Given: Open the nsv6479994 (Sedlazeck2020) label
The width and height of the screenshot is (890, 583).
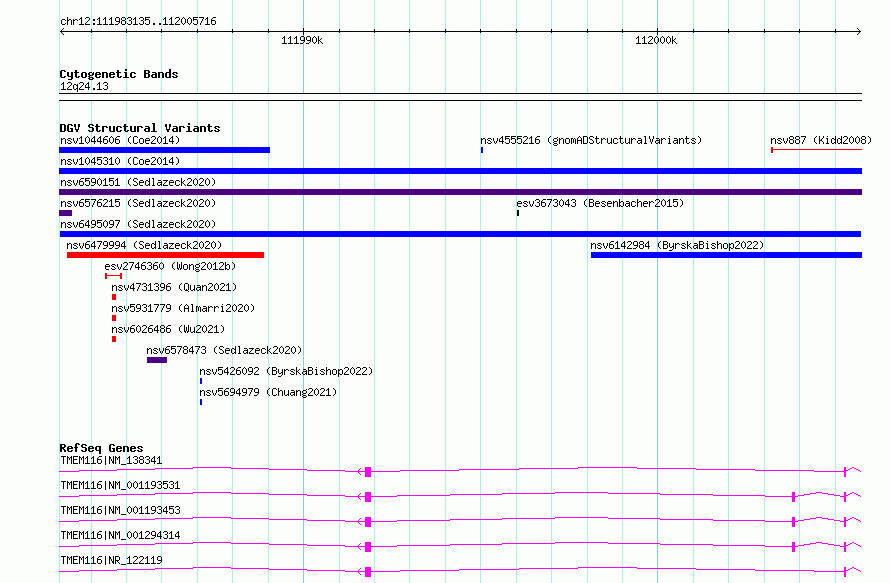Looking at the screenshot, I should pyautogui.click(x=144, y=245).
